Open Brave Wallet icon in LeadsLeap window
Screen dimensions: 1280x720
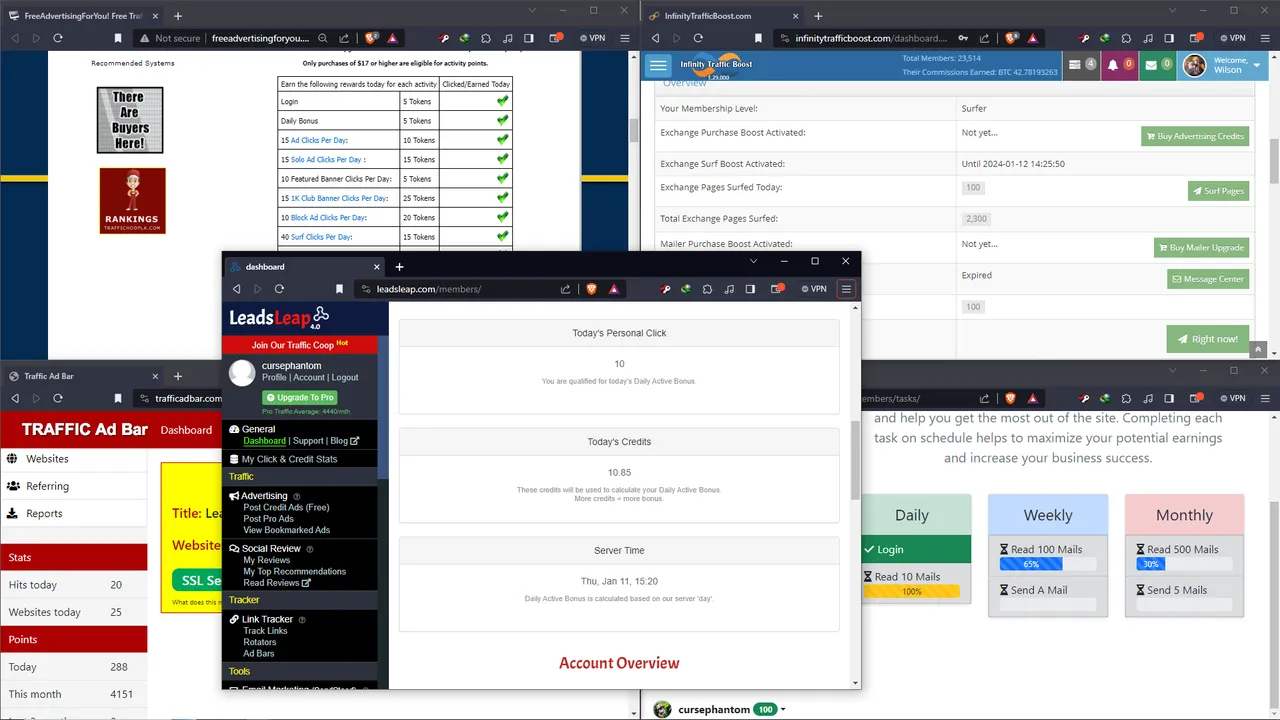[x=776, y=289]
